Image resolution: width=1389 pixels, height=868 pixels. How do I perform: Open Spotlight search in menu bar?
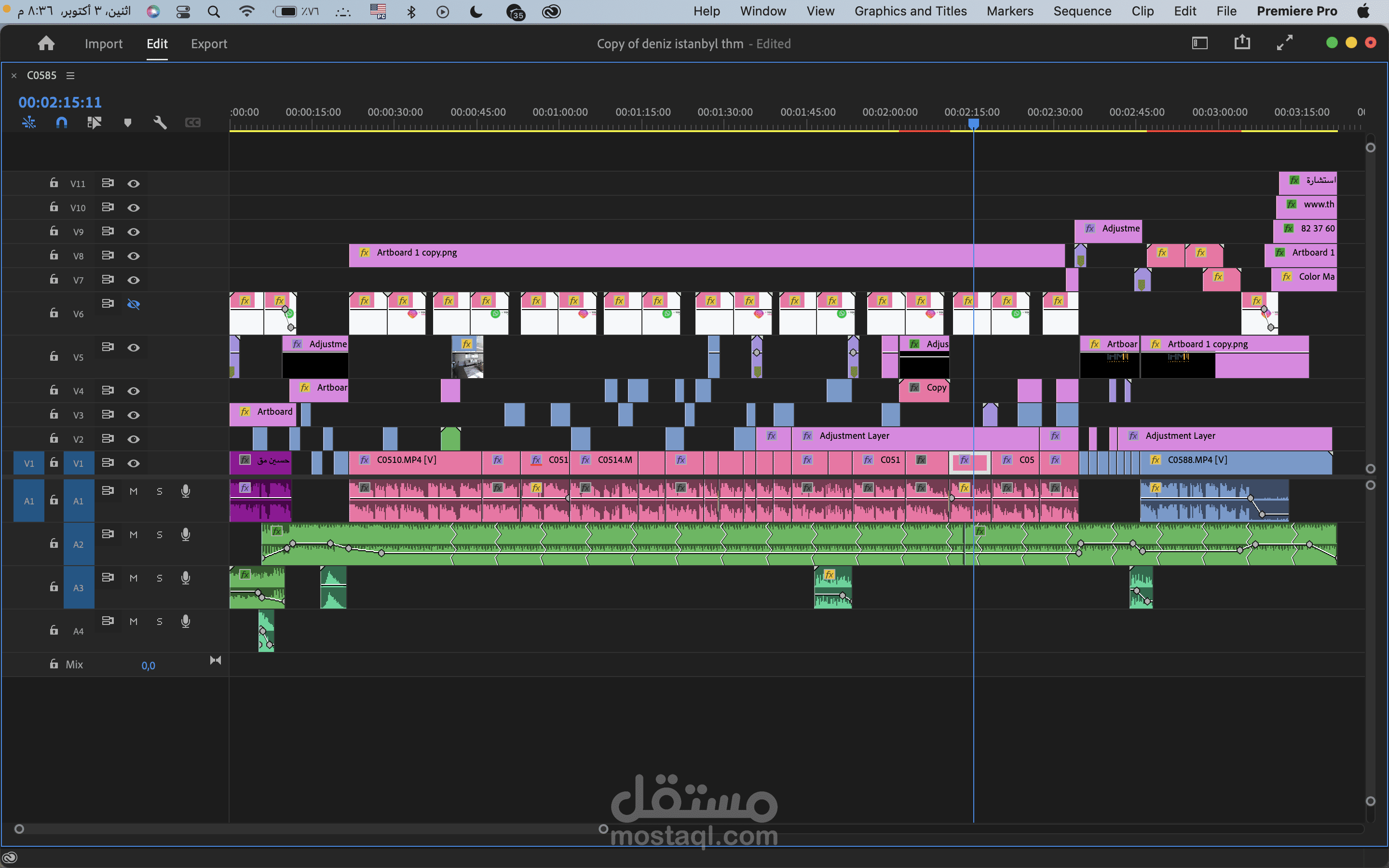pyautogui.click(x=214, y=12)
